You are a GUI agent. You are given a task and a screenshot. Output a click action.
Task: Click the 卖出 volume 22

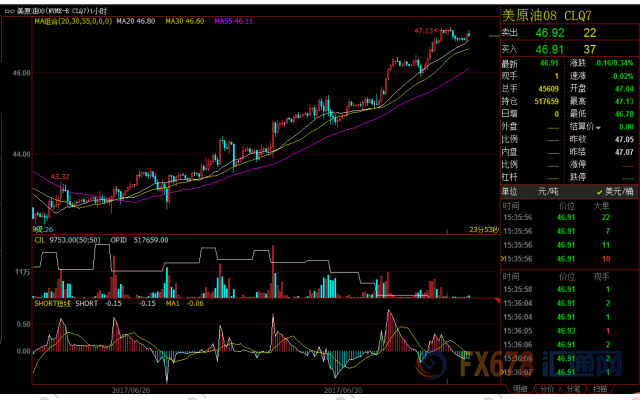point(589,33)
